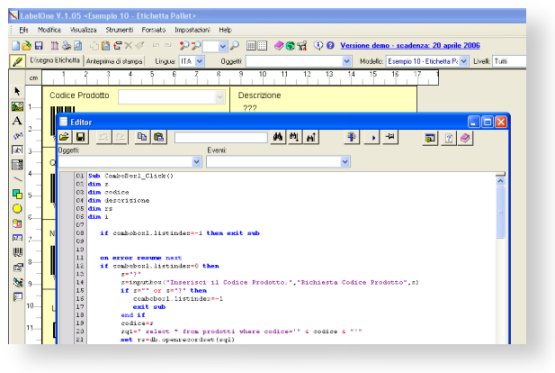This screenshot has height=373, width=555.
Task: Open the Formato menu
Action: coord(154,30)
